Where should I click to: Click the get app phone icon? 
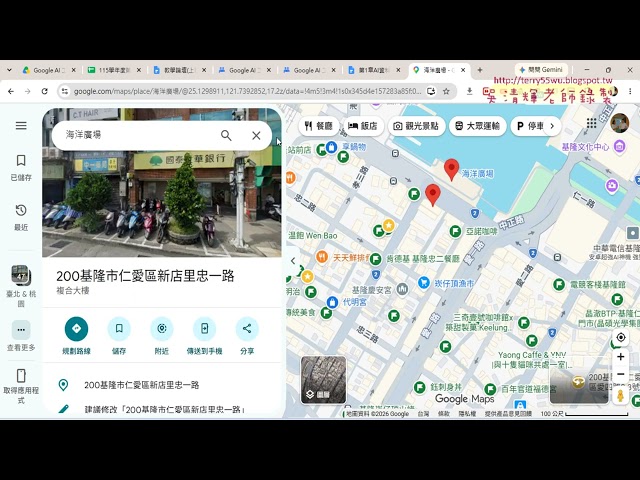[21, 376]
